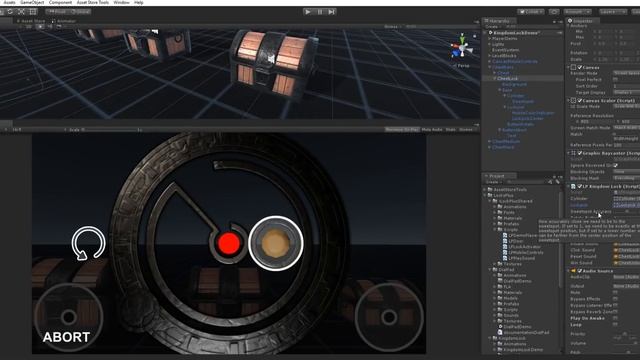Screen dimensions: 640x360
Task: Adjust the Game view Scale slider
Action: tap(110, 130)
